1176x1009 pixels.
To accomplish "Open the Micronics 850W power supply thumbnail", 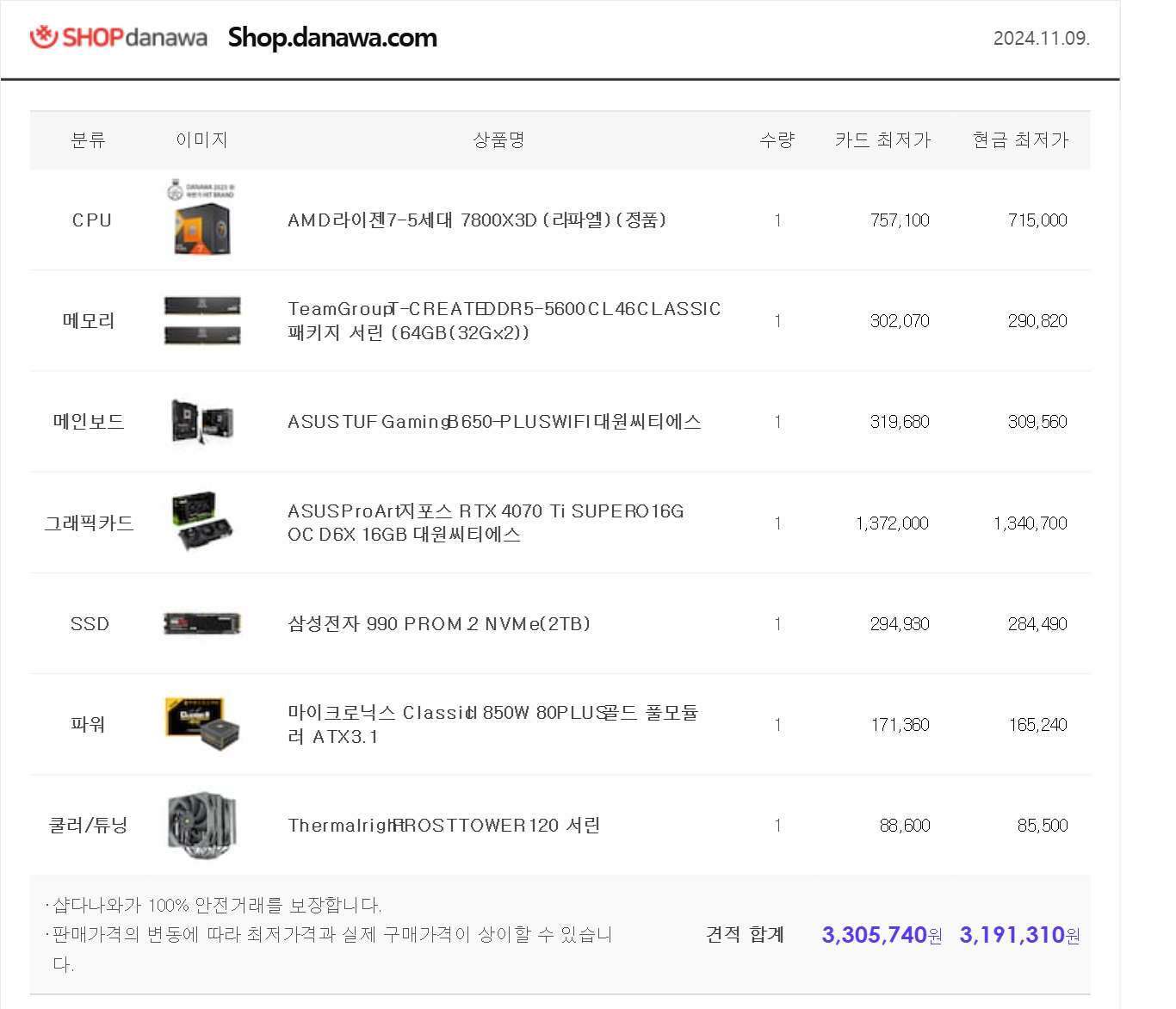I will (202, 724).
